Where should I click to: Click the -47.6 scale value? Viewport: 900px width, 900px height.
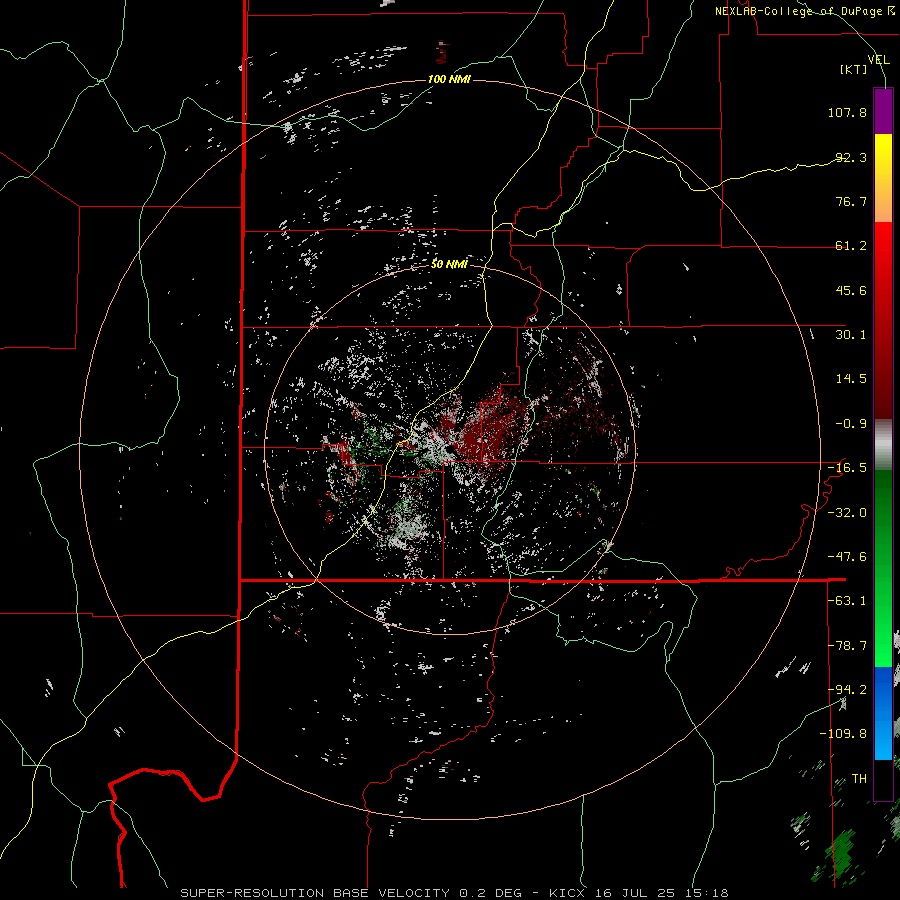(x=847, y=557)
